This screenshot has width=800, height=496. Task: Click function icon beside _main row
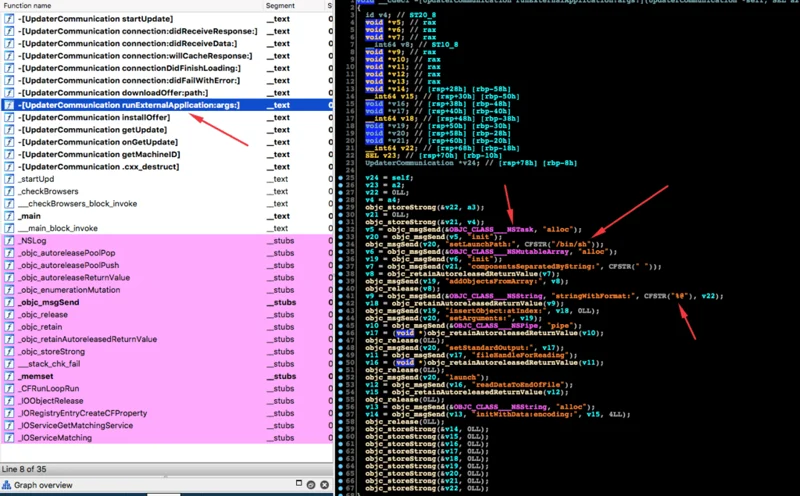pyautogui.click(x=9, y=216)
